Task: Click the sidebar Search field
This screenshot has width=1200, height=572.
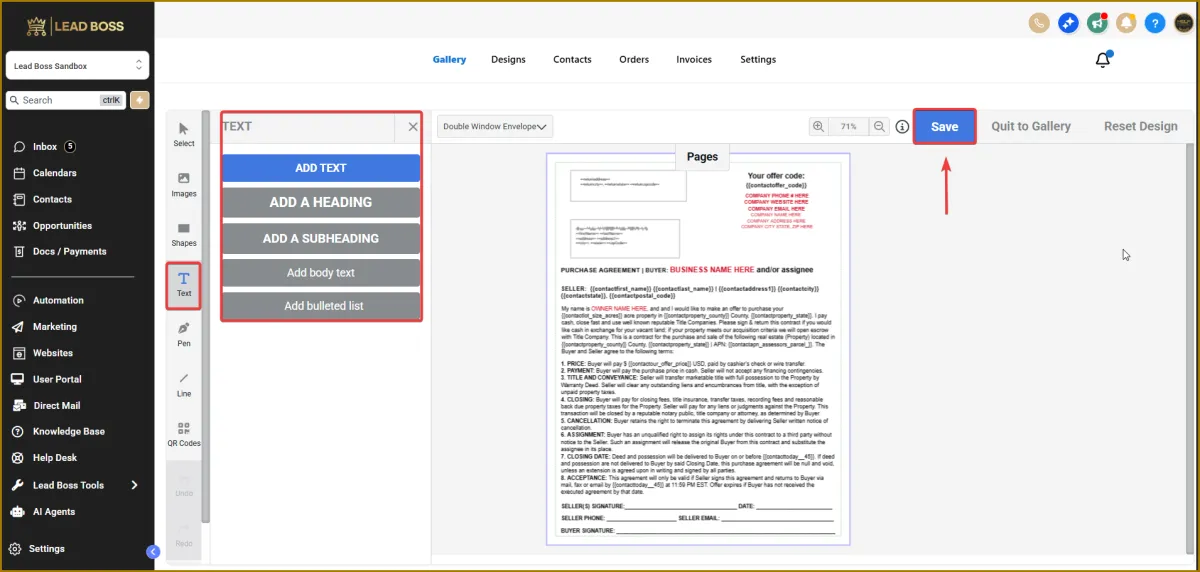Action: point(66,100)
